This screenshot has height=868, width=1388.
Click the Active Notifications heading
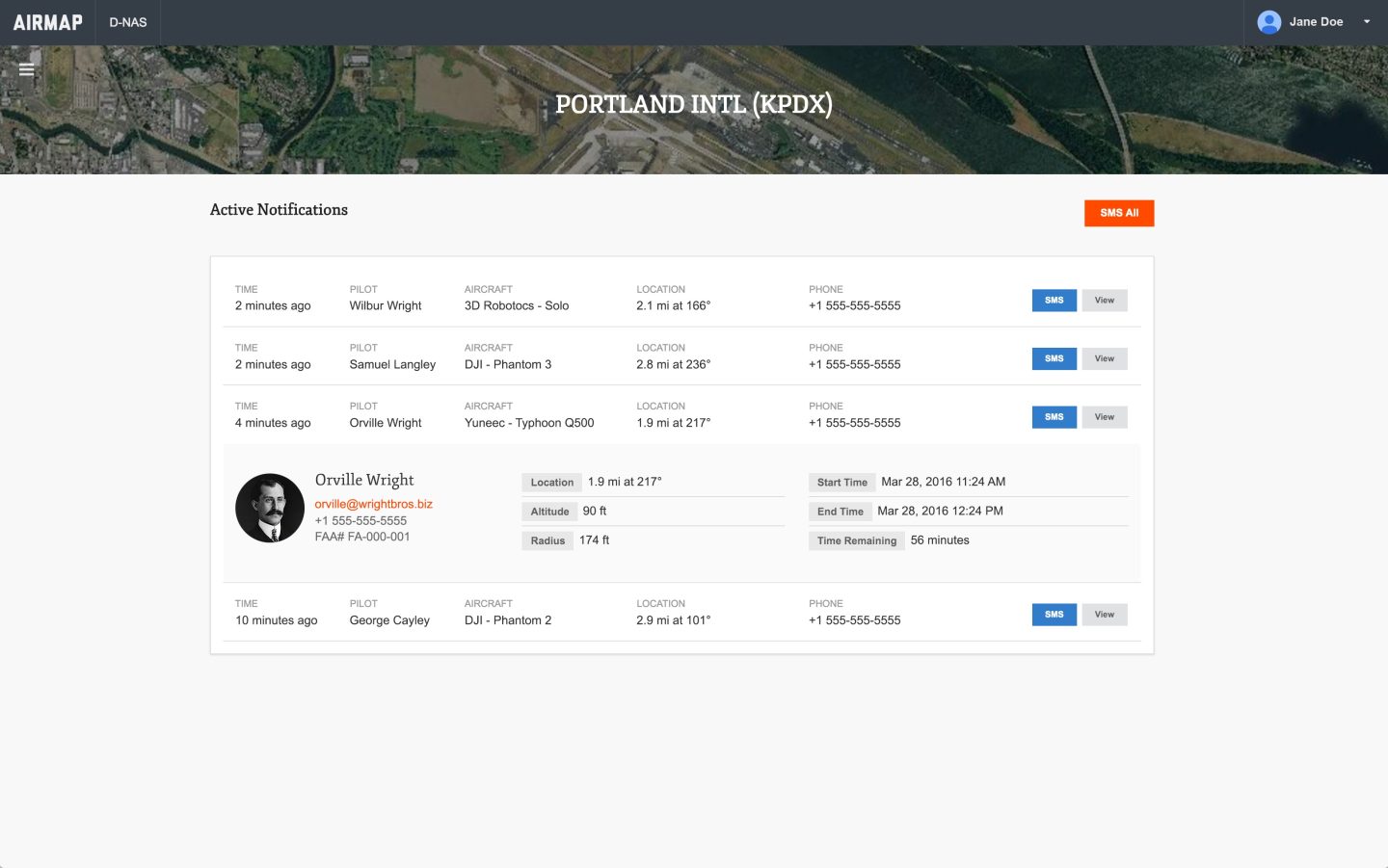[279, 209]
